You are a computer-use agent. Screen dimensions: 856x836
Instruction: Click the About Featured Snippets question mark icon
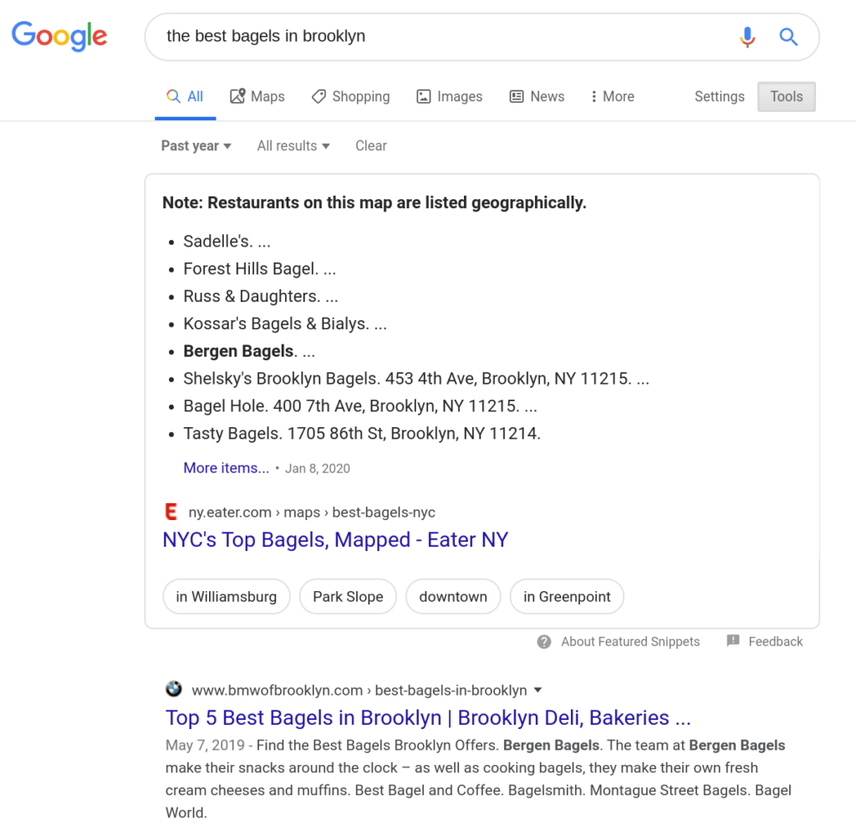click(x=542, y=641)
